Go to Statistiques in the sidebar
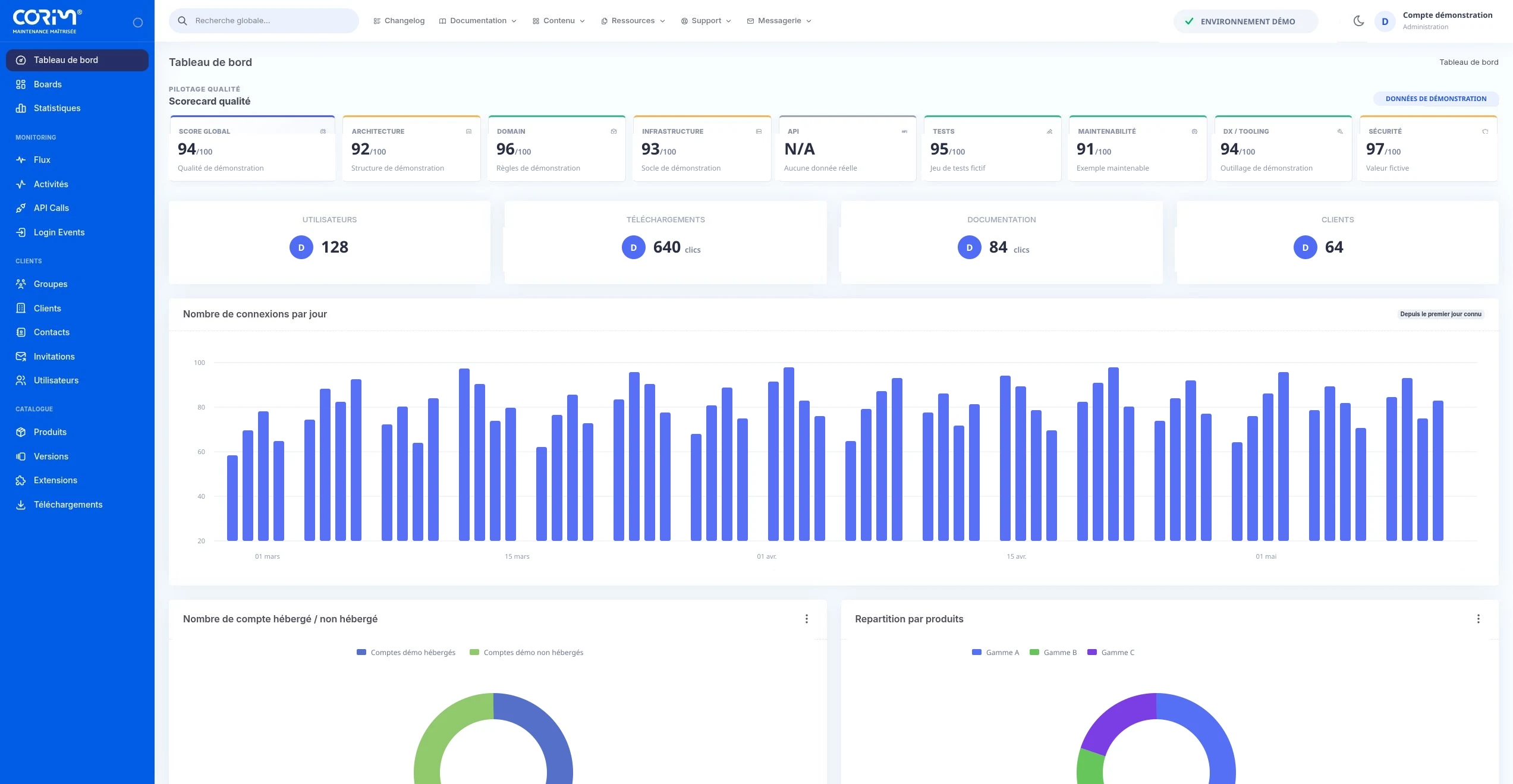Image resolution: width=1513 pixels, height=784 pixels. click(x=77, y=108)
